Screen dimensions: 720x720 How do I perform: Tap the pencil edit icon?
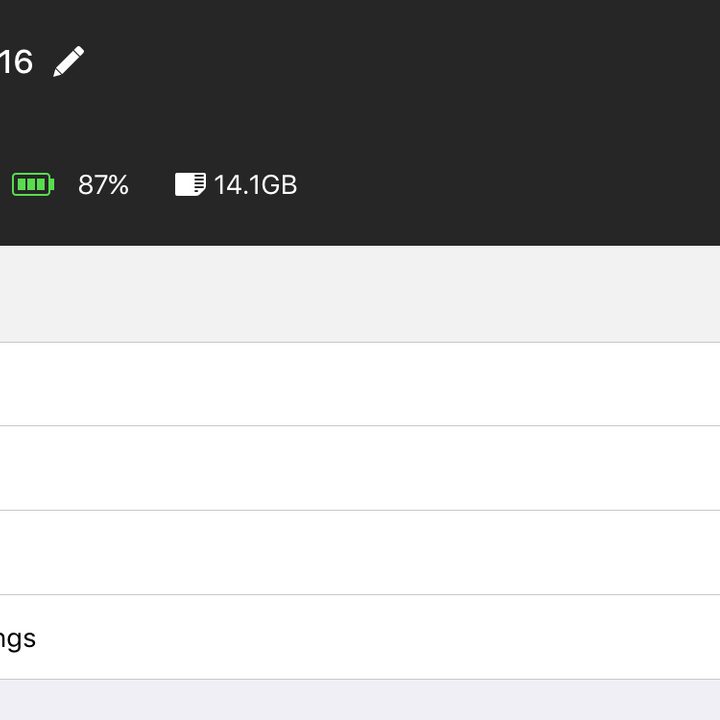(x=68, y=62)
